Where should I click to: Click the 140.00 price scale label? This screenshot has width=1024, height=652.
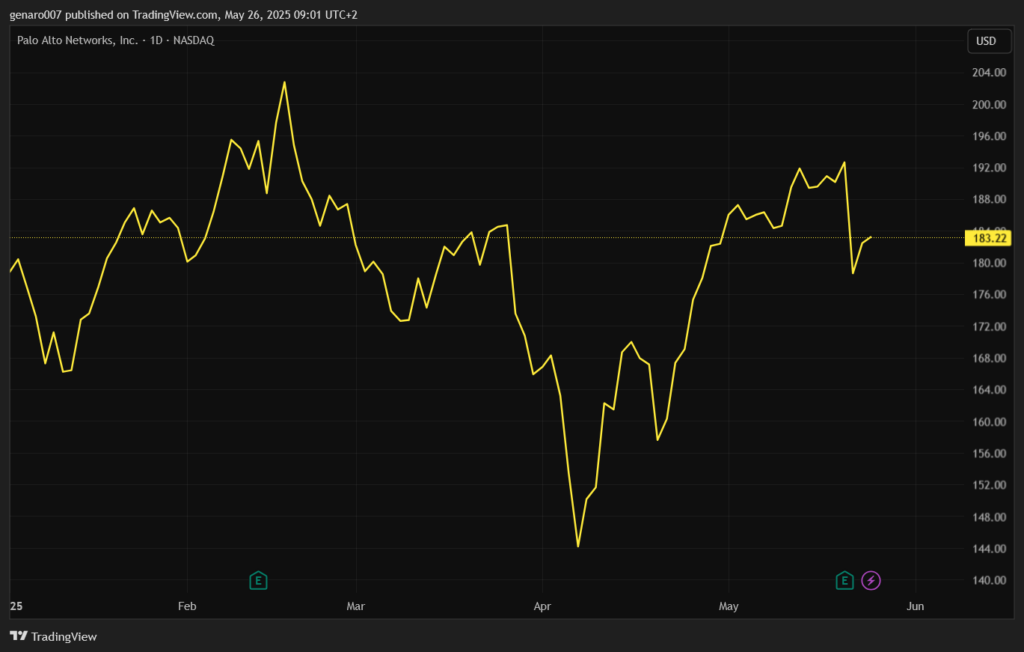[x=988, y=580]
